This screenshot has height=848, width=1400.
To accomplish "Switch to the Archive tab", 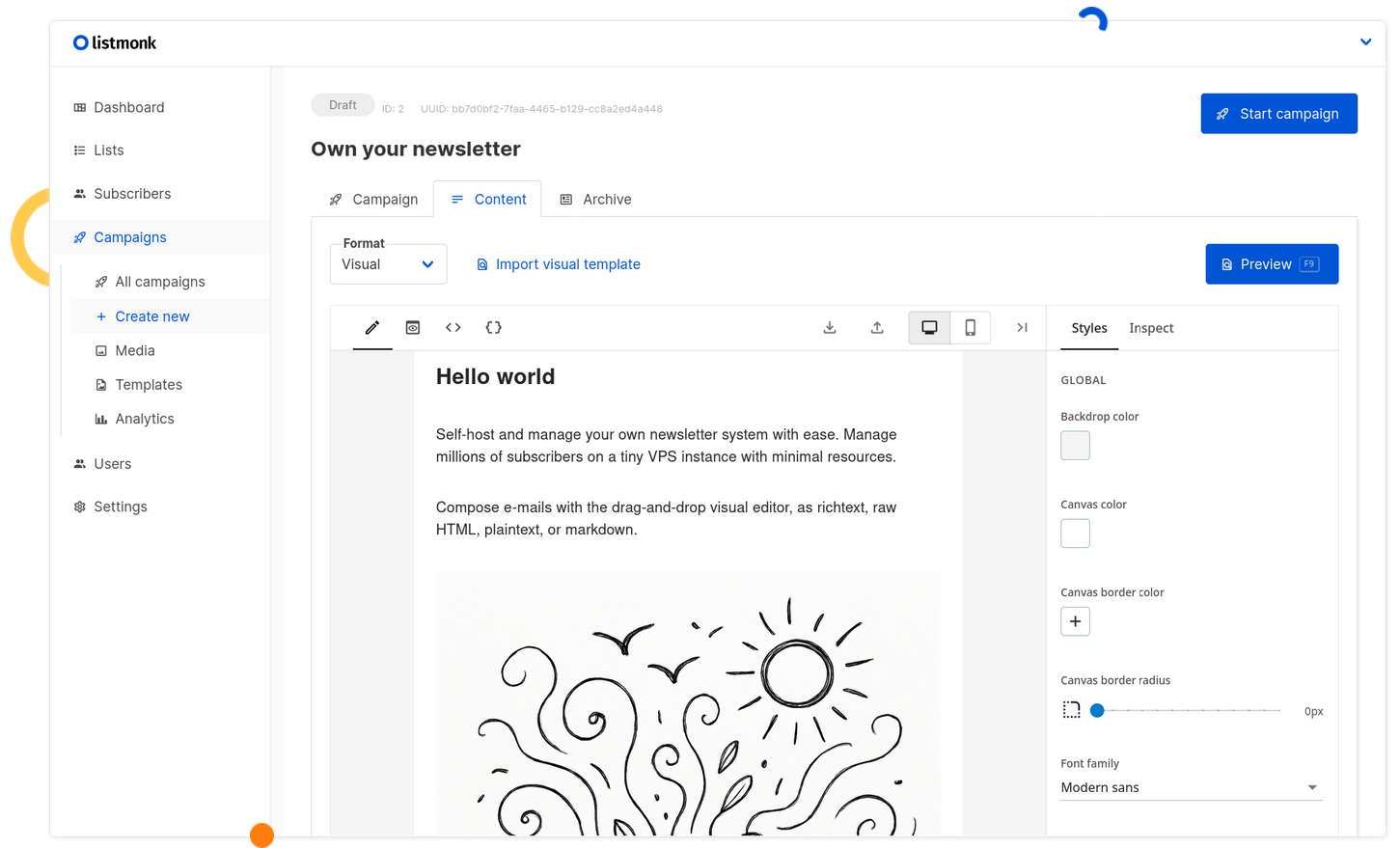I will (x=595, y=200).
